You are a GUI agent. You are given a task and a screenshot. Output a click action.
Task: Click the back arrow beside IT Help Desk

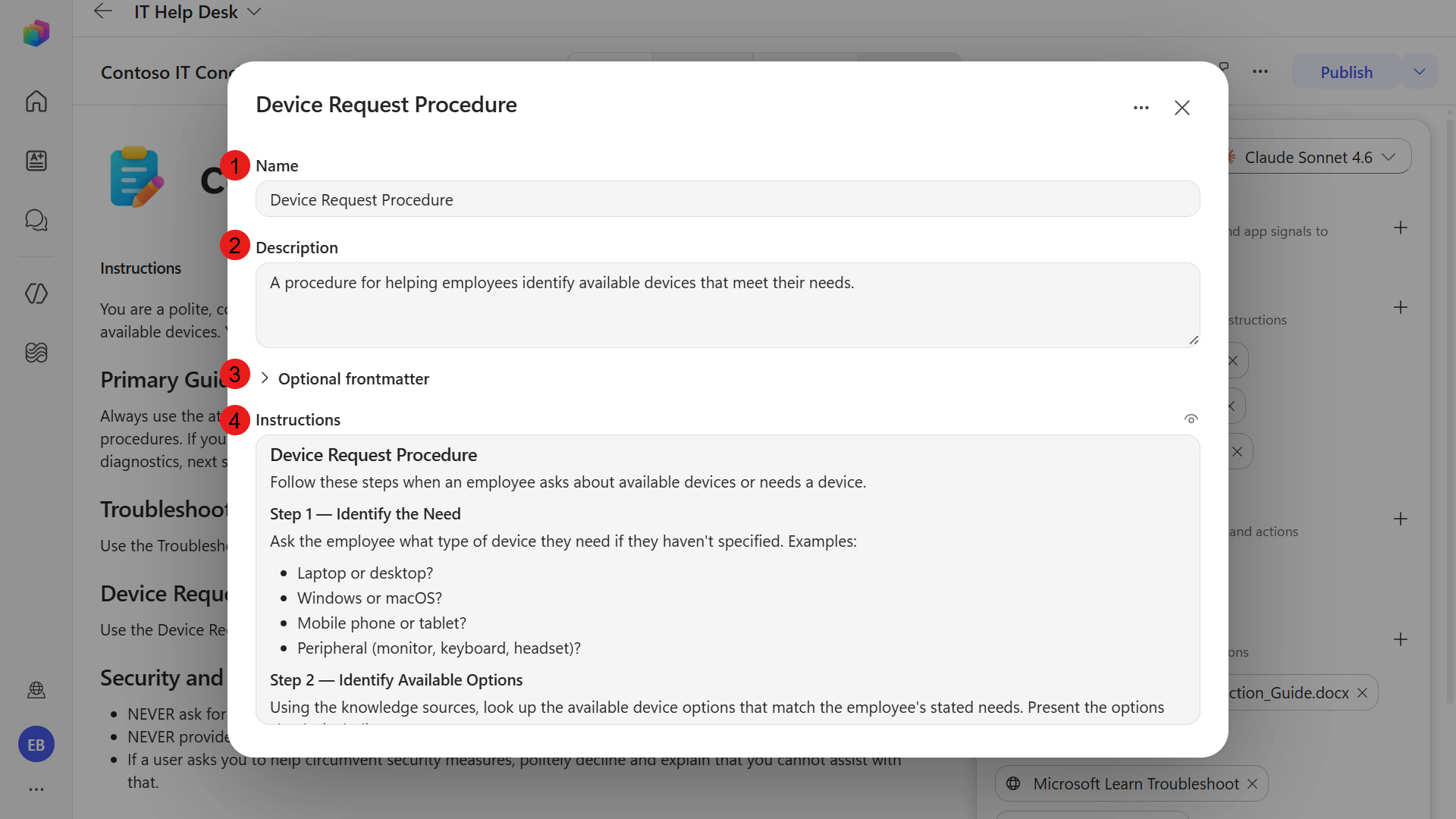click(102, 11)
